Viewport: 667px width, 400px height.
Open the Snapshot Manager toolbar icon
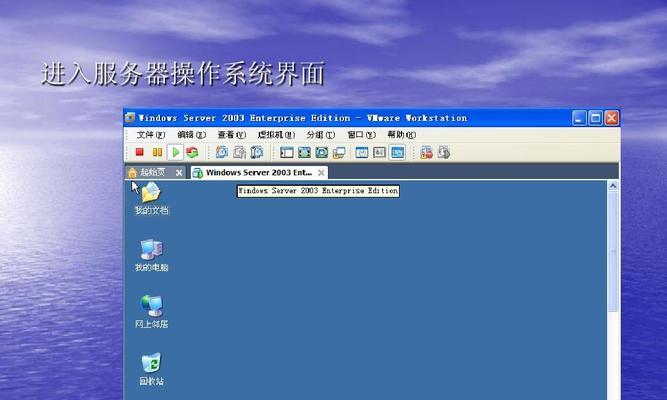(257, 152)
